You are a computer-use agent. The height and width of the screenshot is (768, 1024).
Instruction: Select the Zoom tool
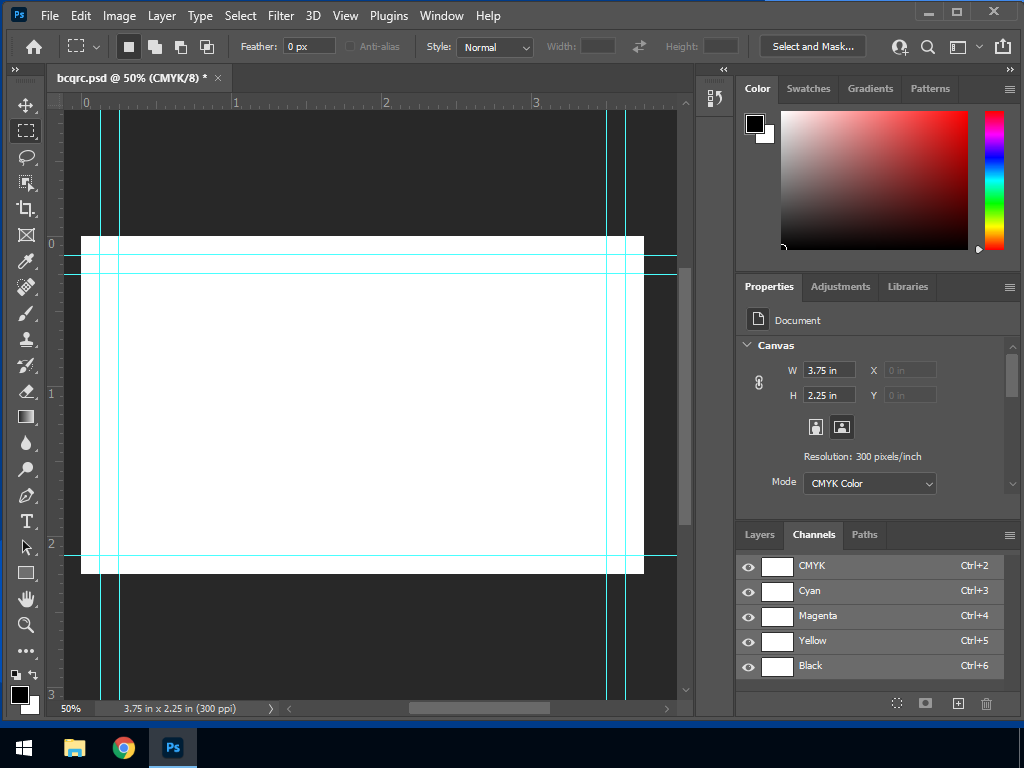26,625
